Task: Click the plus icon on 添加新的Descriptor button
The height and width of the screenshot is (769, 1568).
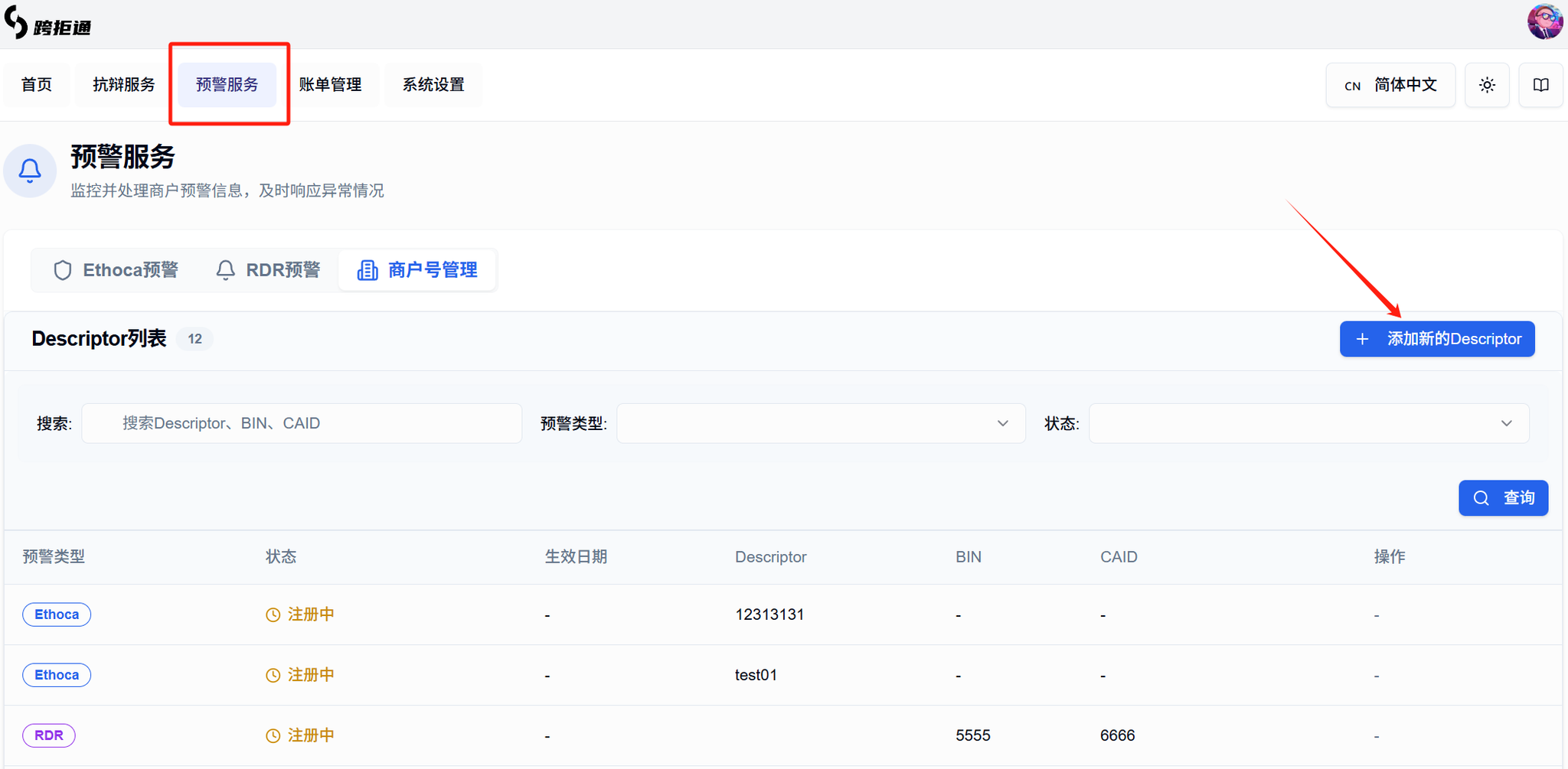Action: click(1362, 339)
